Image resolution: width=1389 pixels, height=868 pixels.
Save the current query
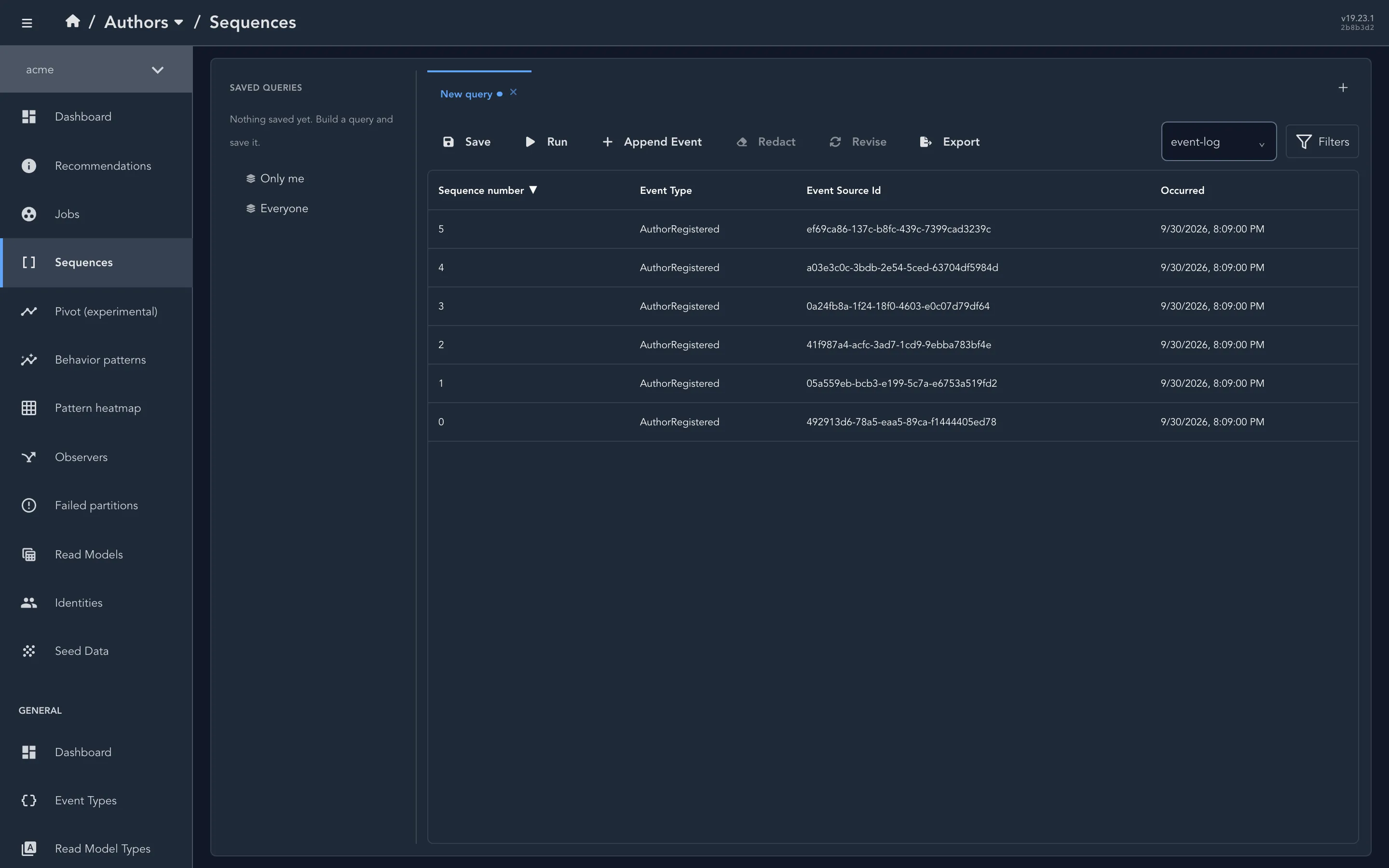coord(467,142)
